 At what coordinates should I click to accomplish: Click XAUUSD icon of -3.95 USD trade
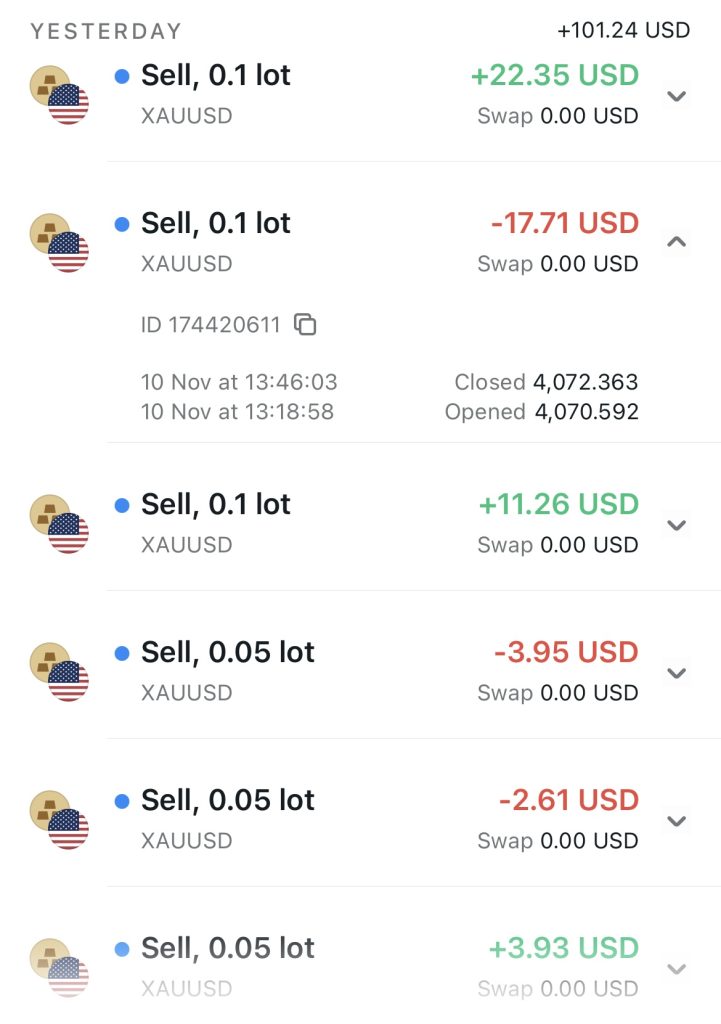[59, 672]
